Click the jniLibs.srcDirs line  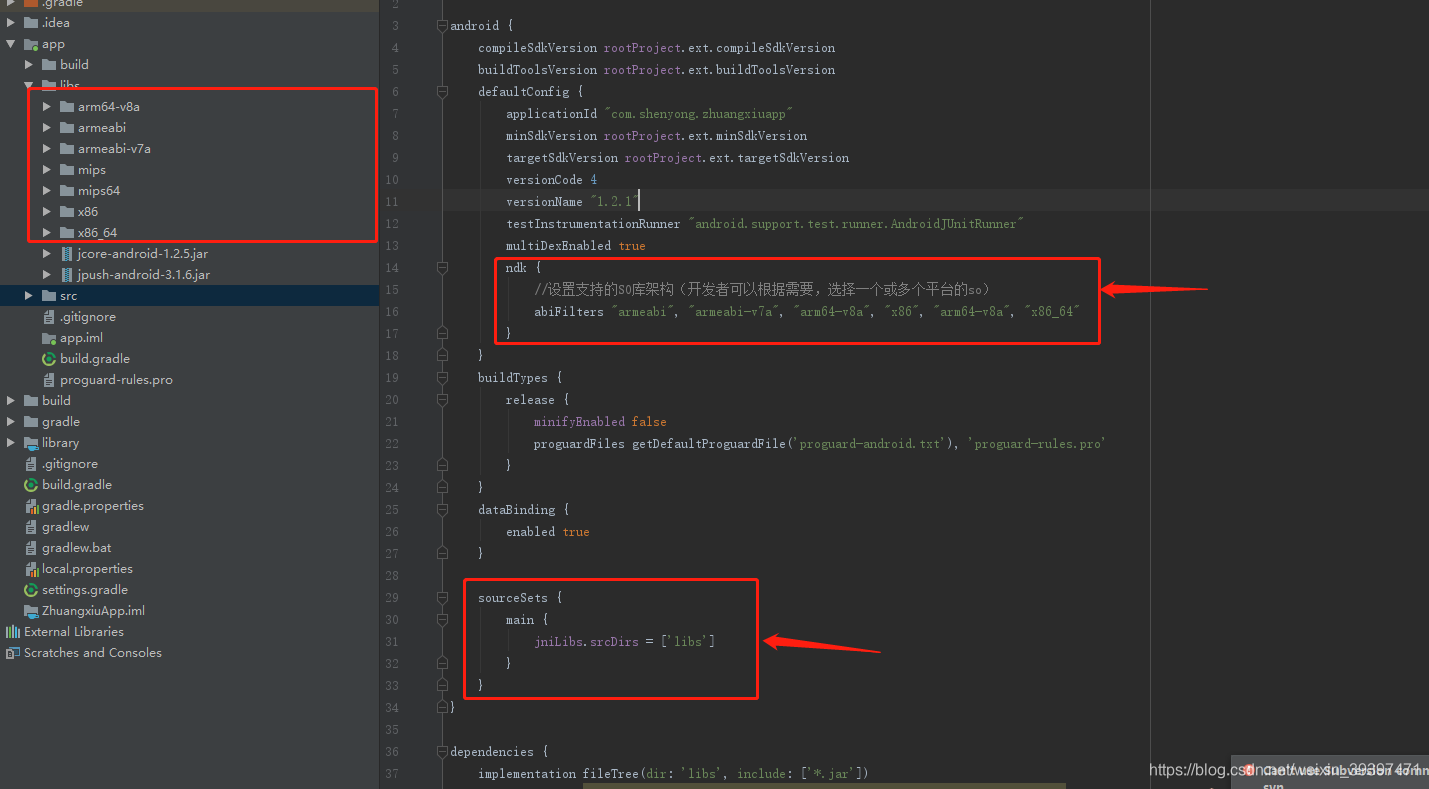pos(625,641)
